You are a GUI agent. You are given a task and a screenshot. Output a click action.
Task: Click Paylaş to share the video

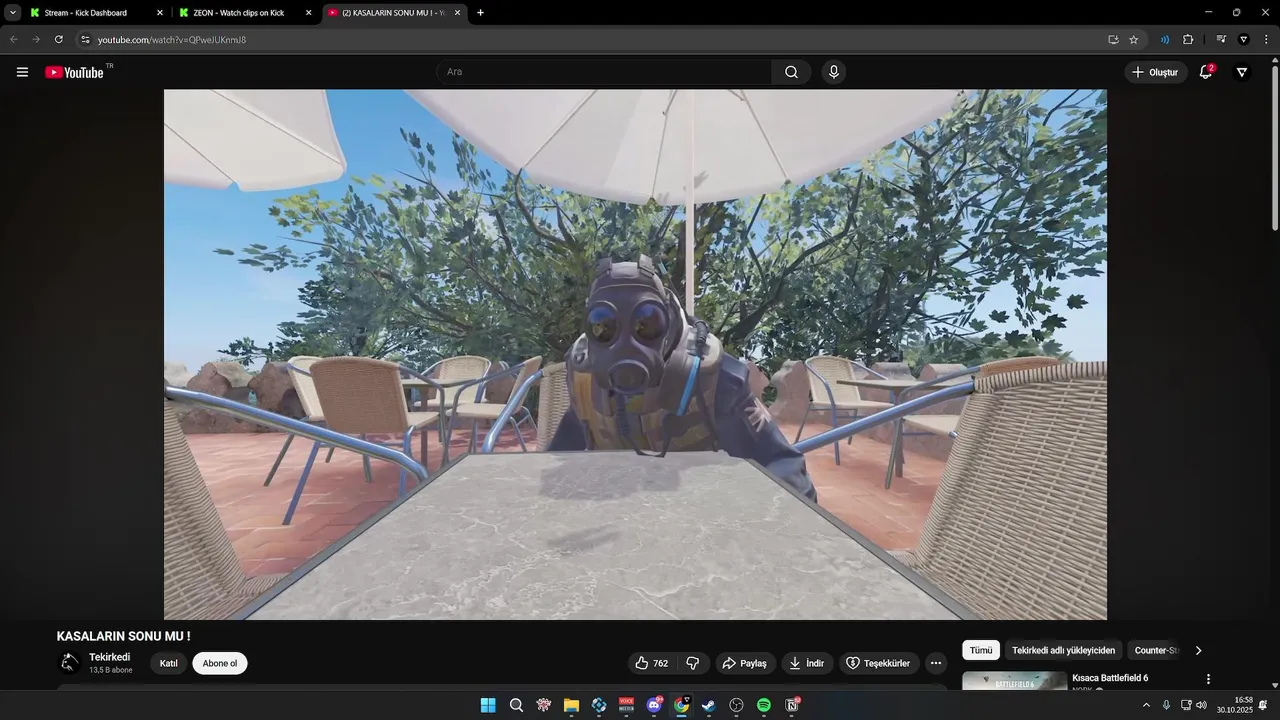coord(744,663)
